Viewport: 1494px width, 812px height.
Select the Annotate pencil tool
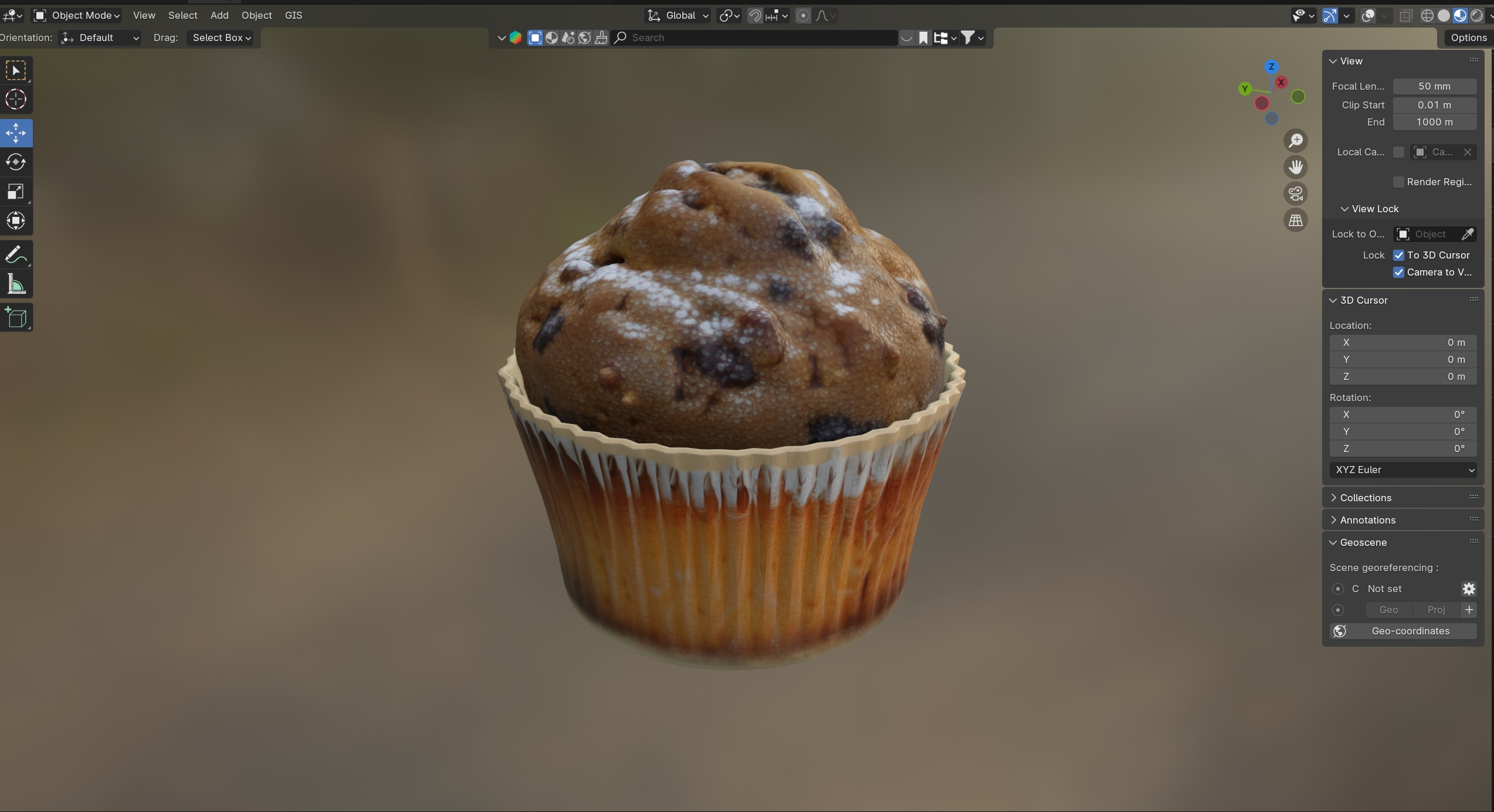pos(16,255)
